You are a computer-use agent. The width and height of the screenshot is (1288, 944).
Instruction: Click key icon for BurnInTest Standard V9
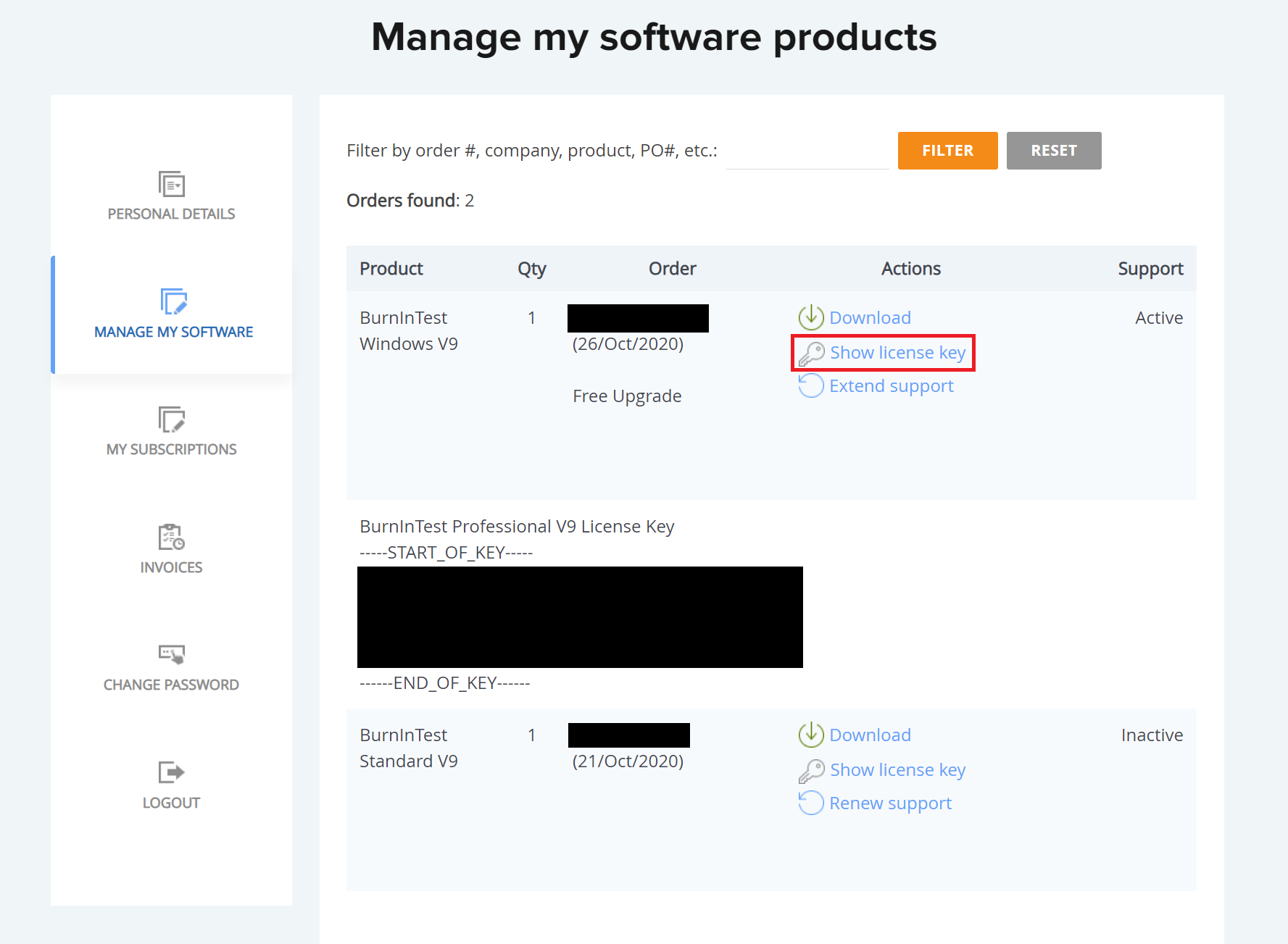(x=812, y=771)
